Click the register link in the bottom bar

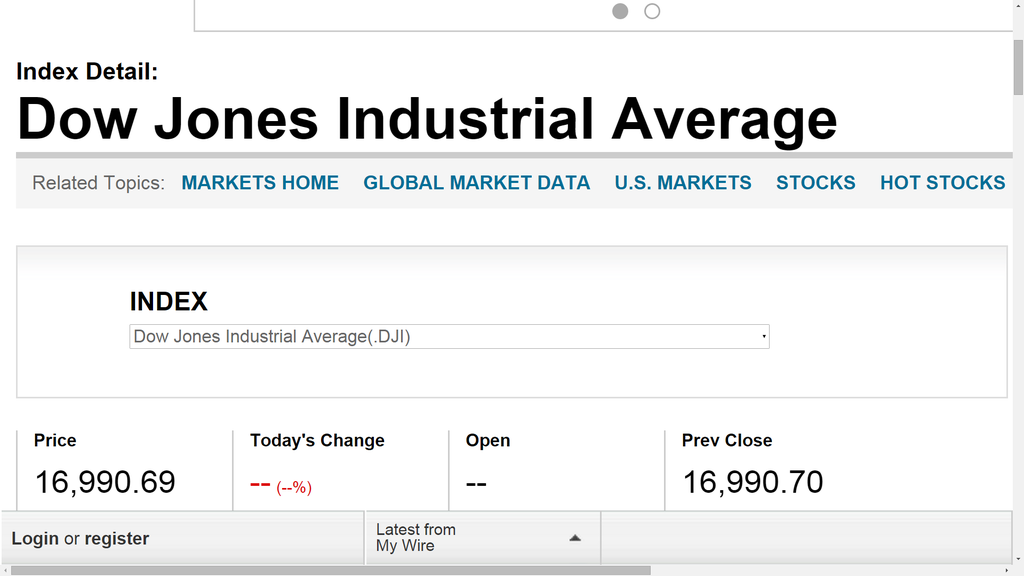pyautogui.click(x=117, y=539)
